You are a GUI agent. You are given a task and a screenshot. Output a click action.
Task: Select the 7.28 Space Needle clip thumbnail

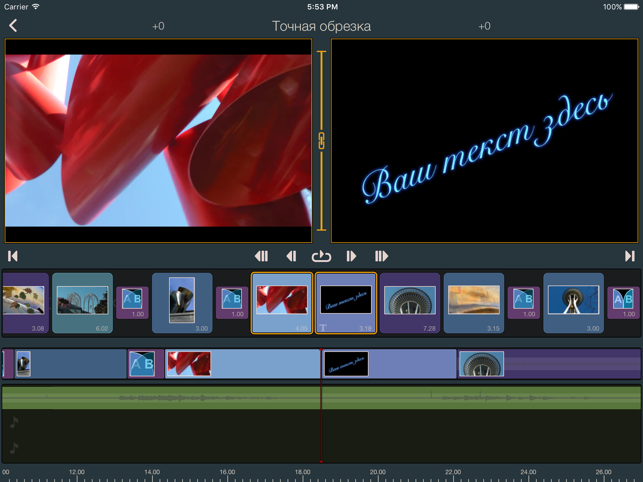click(410, 302)
